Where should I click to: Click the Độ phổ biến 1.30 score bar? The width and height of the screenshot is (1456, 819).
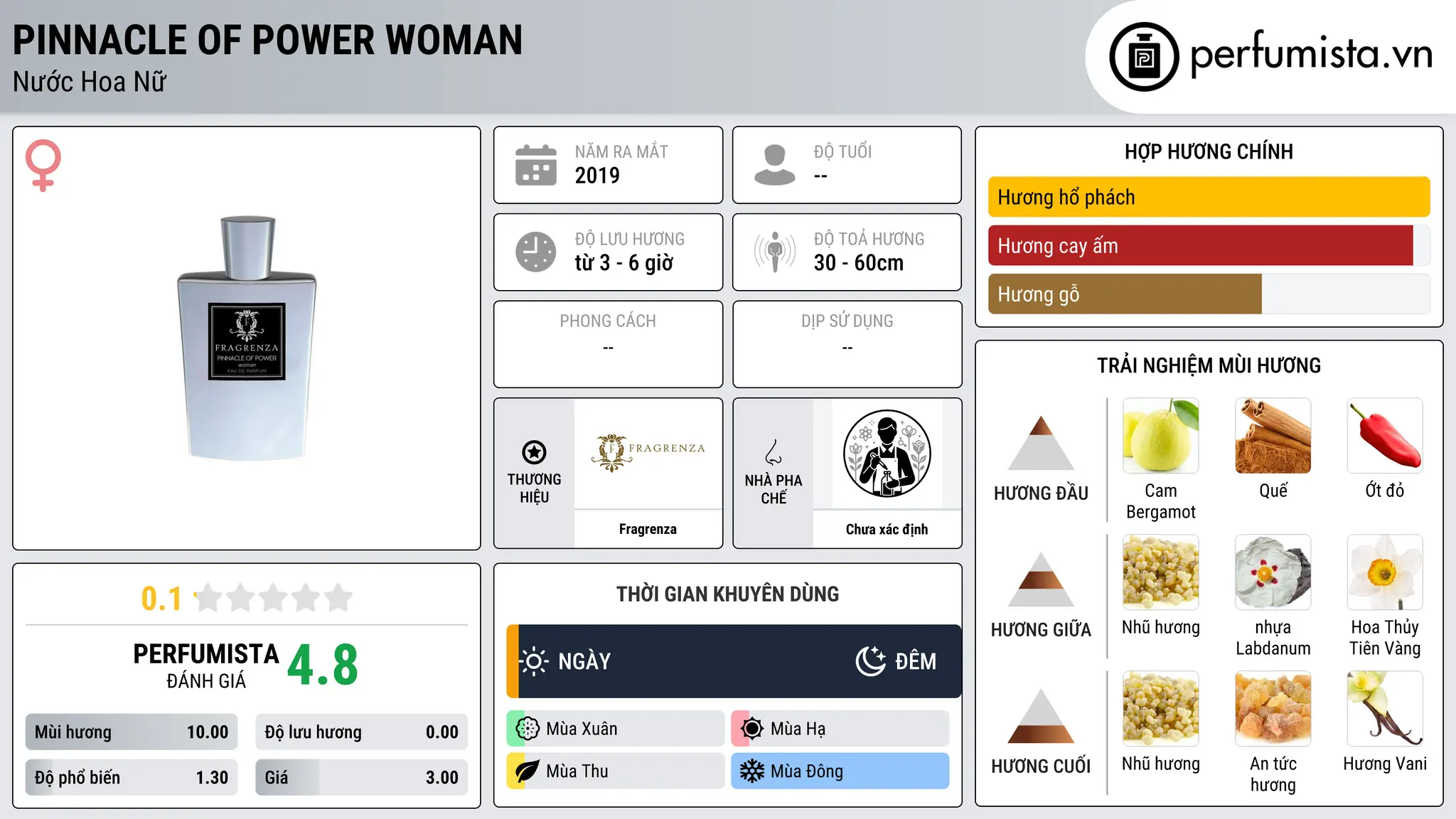(132, 778)
